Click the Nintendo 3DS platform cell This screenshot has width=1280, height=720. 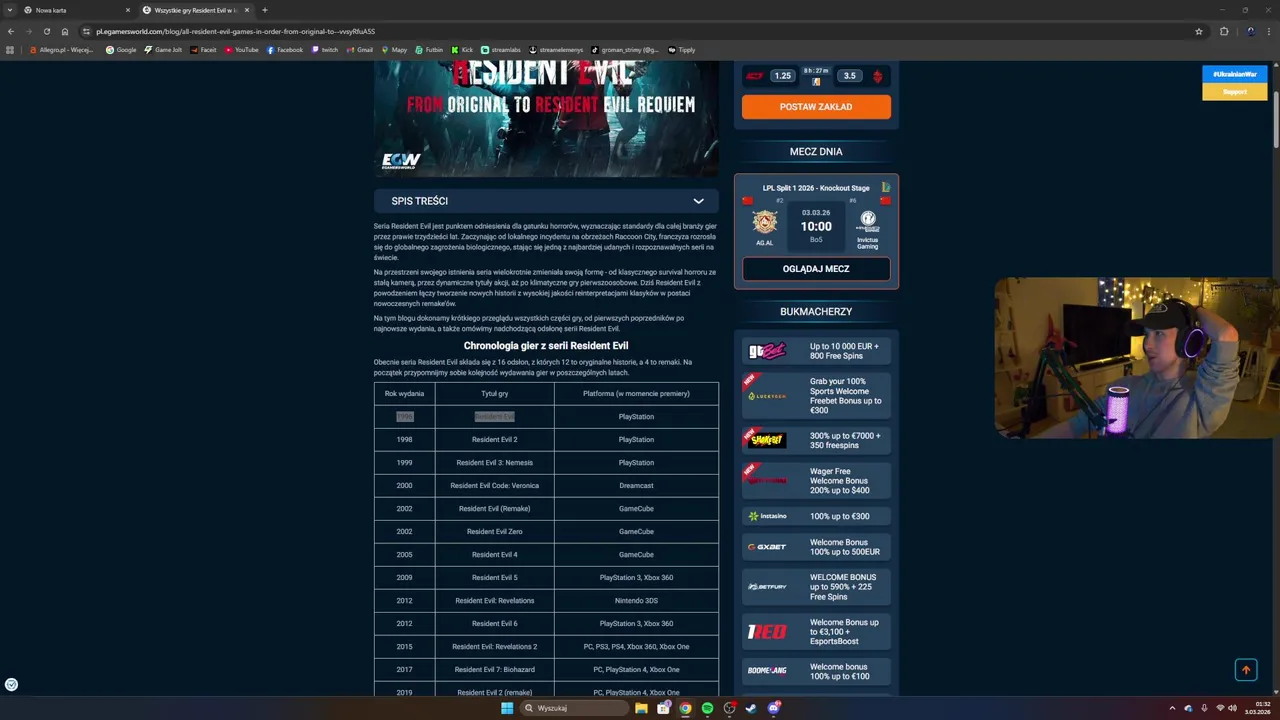point(636,601)
